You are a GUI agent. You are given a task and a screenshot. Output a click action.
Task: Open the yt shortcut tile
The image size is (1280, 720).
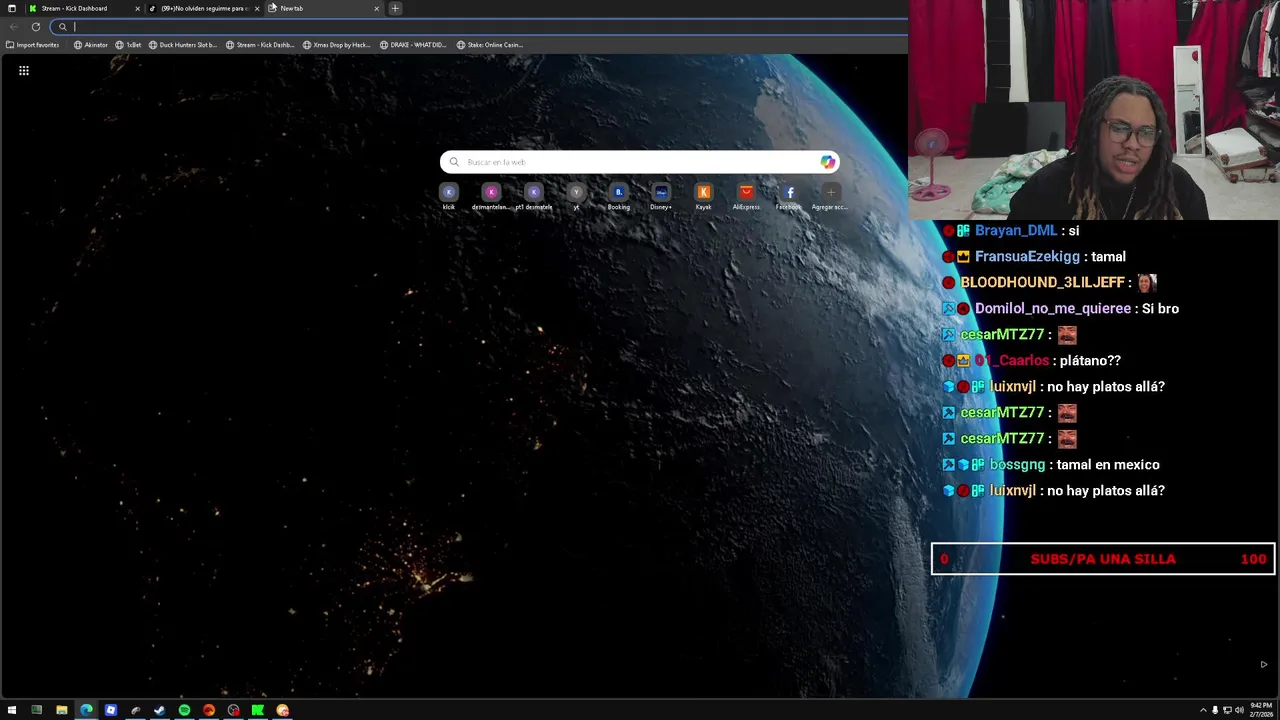(x=576, y=196)
